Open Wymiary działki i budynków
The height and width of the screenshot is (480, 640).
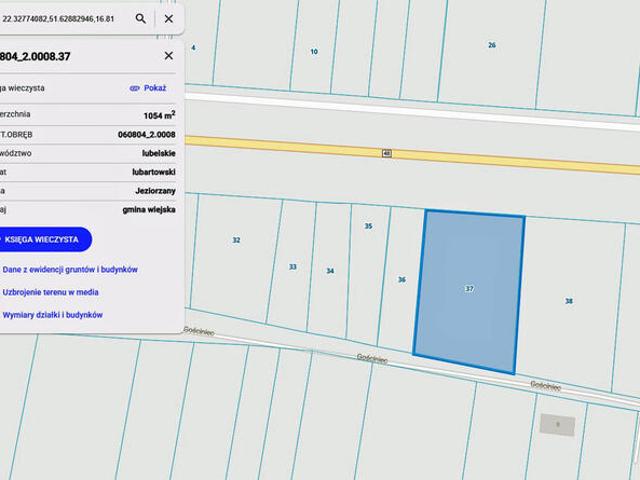coord(53,315)
